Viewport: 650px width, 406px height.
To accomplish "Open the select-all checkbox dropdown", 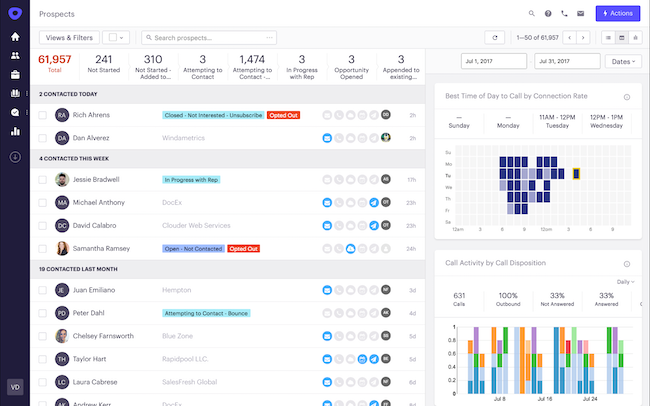I will [x=116, y=37].
